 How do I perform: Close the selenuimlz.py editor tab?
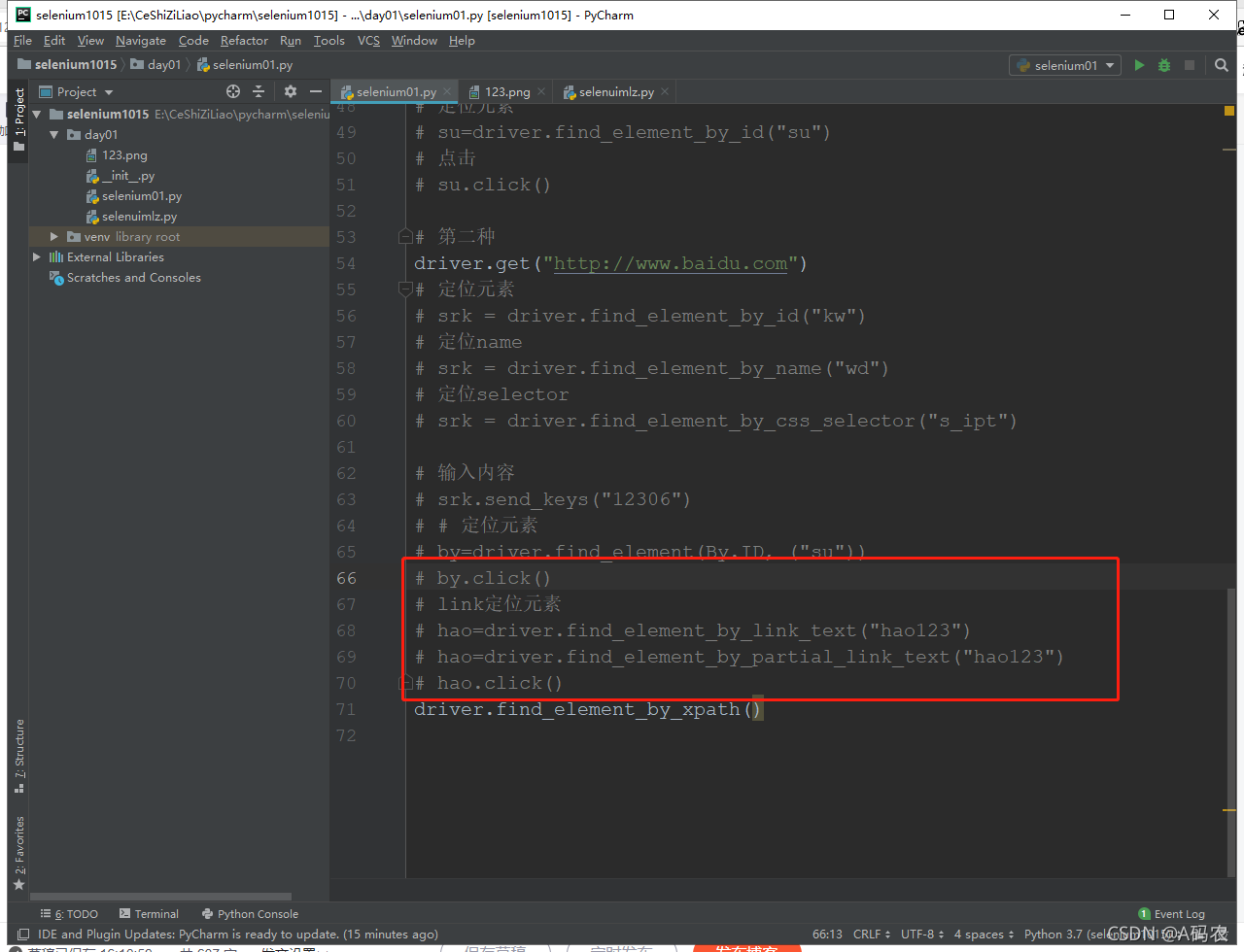click(x=665, y=91)
